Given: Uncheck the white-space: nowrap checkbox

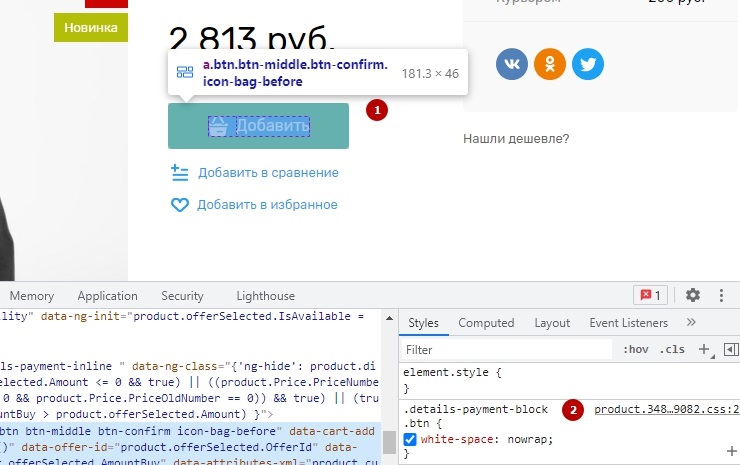Looking at the screenshot, I should (410, 440).
